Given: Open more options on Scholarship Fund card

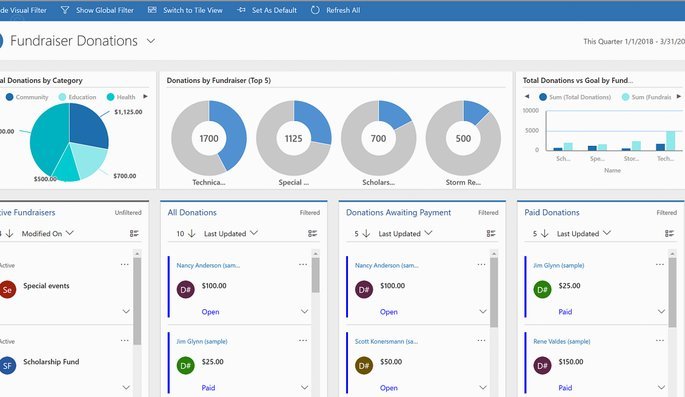Looking at the screenshot, I should coord(125,341).
